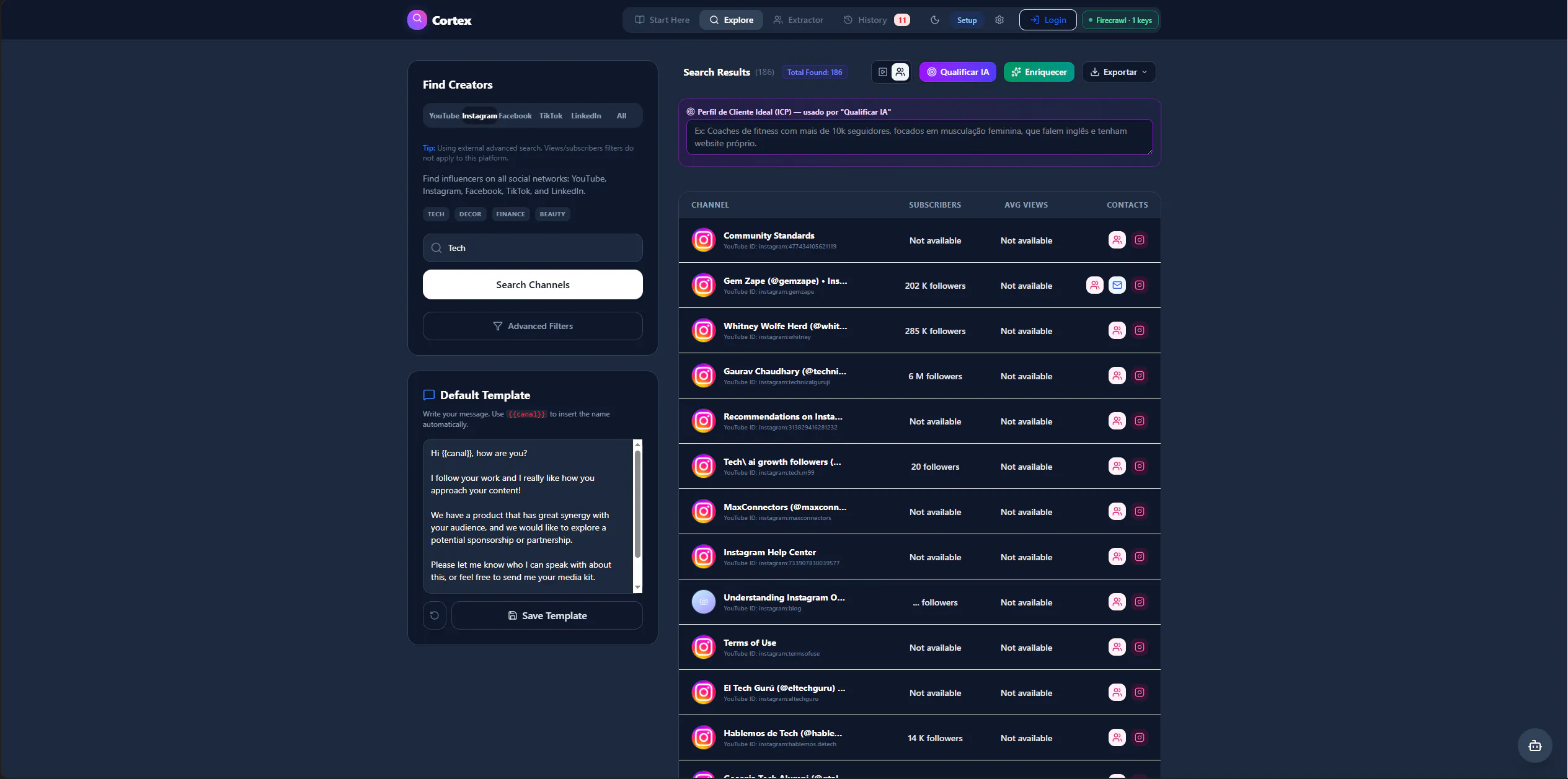Open contacts icon for El Tech Gurú
The image size is (1568, 779).
1117,692
